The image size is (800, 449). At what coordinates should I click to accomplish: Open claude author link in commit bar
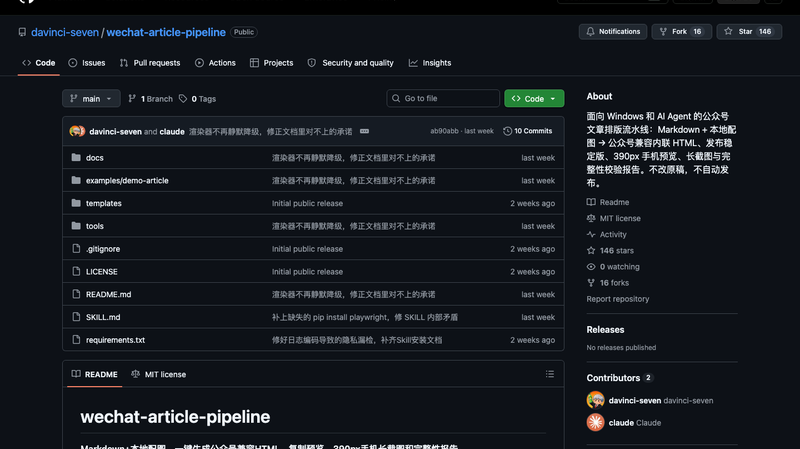[x=172, y=132]
